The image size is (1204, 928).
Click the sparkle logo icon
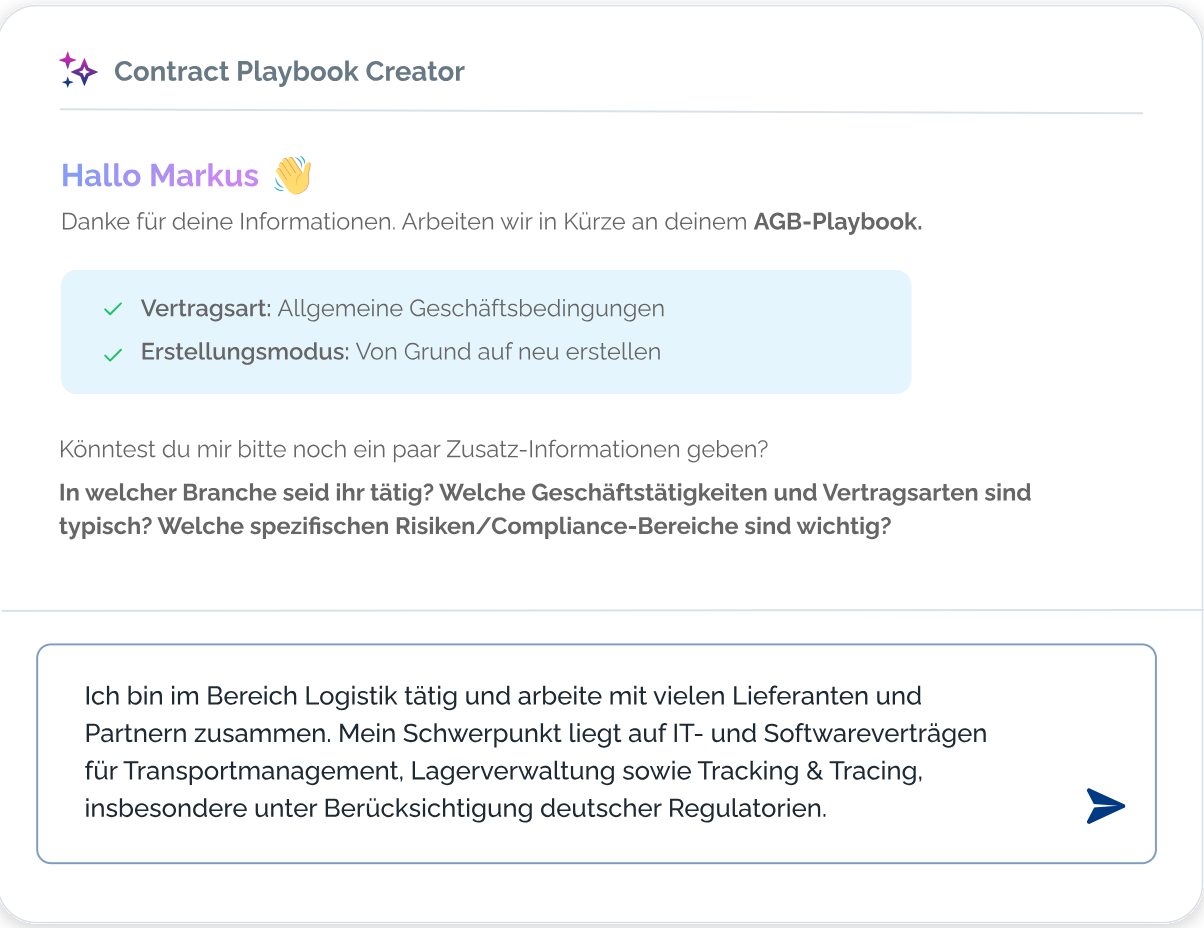coord(78,70)
